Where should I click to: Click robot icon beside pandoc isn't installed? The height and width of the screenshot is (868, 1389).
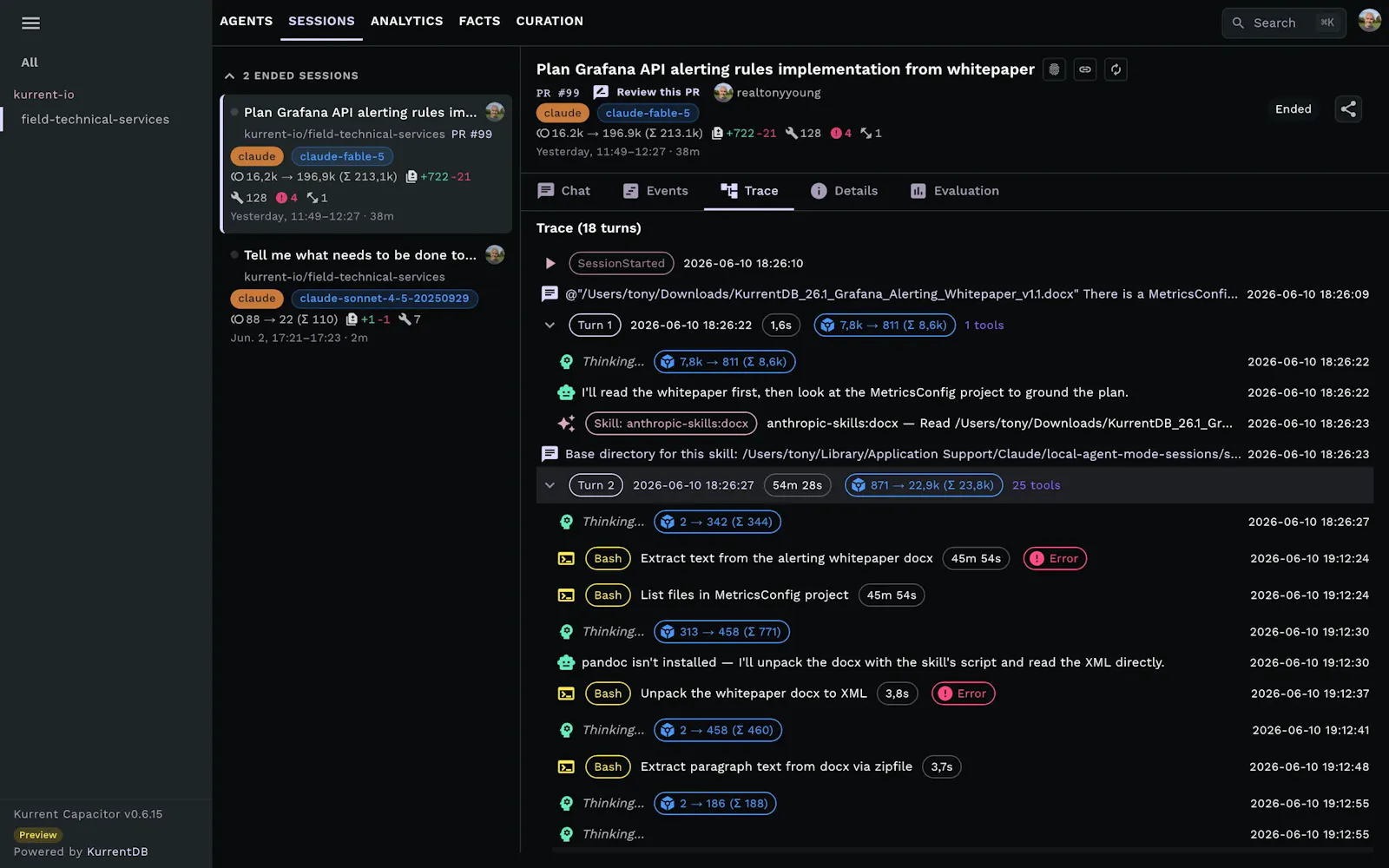(566, 662)
